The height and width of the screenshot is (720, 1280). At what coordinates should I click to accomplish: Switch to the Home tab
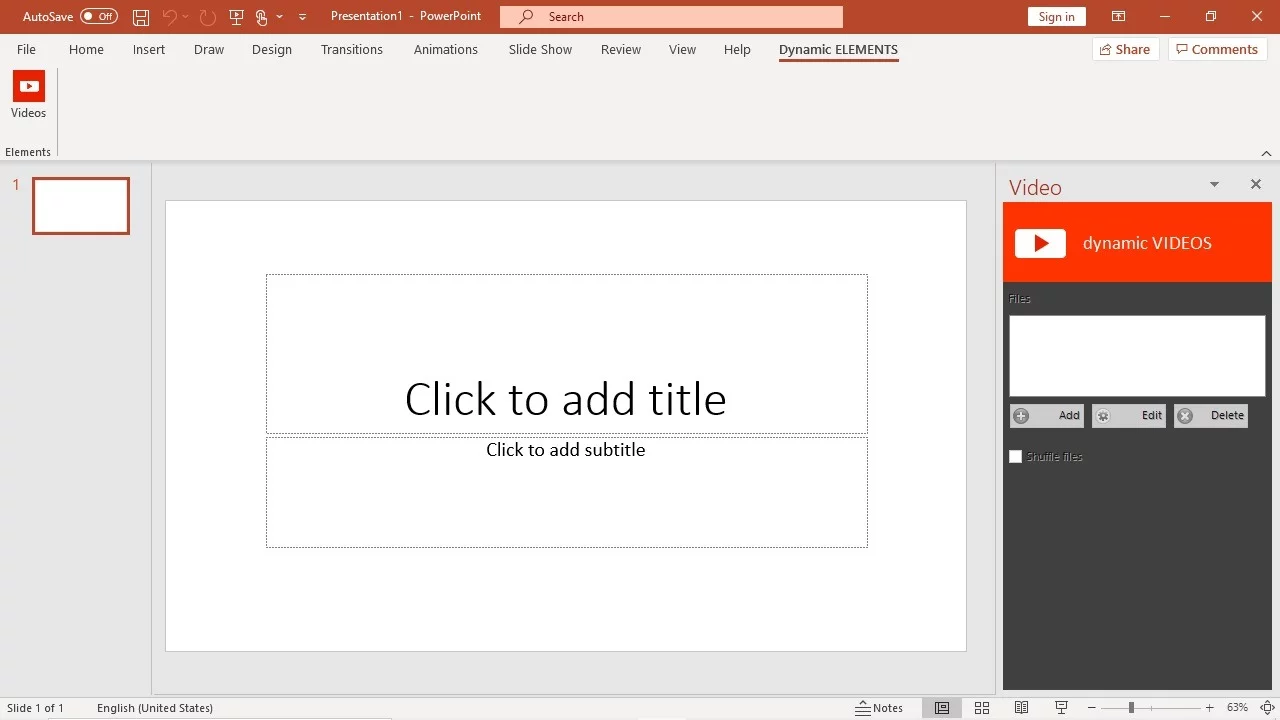pyautogui.click(x=86, y=49)
